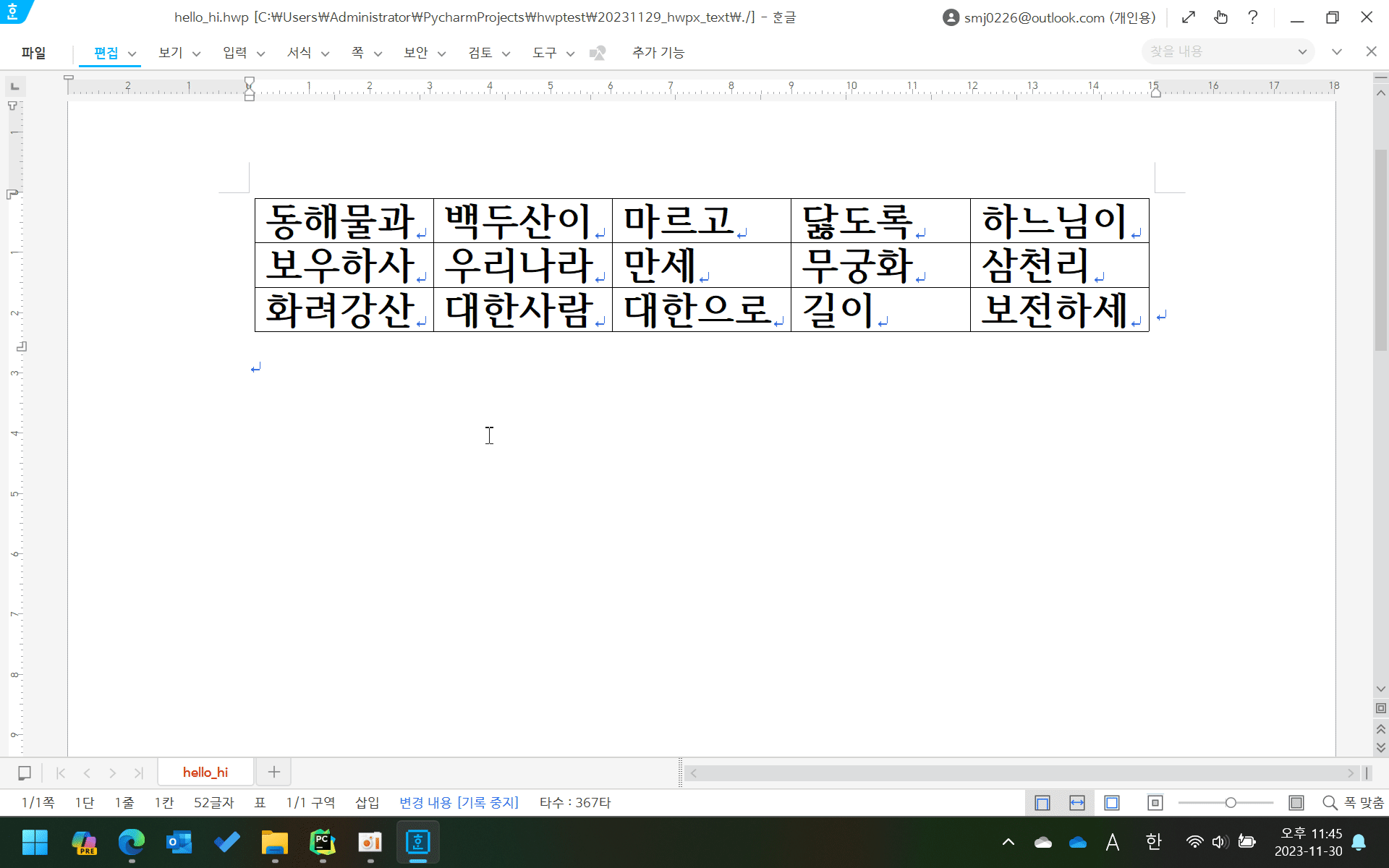Toggle 변경 내용 track changes recording

tap(459, 803)
